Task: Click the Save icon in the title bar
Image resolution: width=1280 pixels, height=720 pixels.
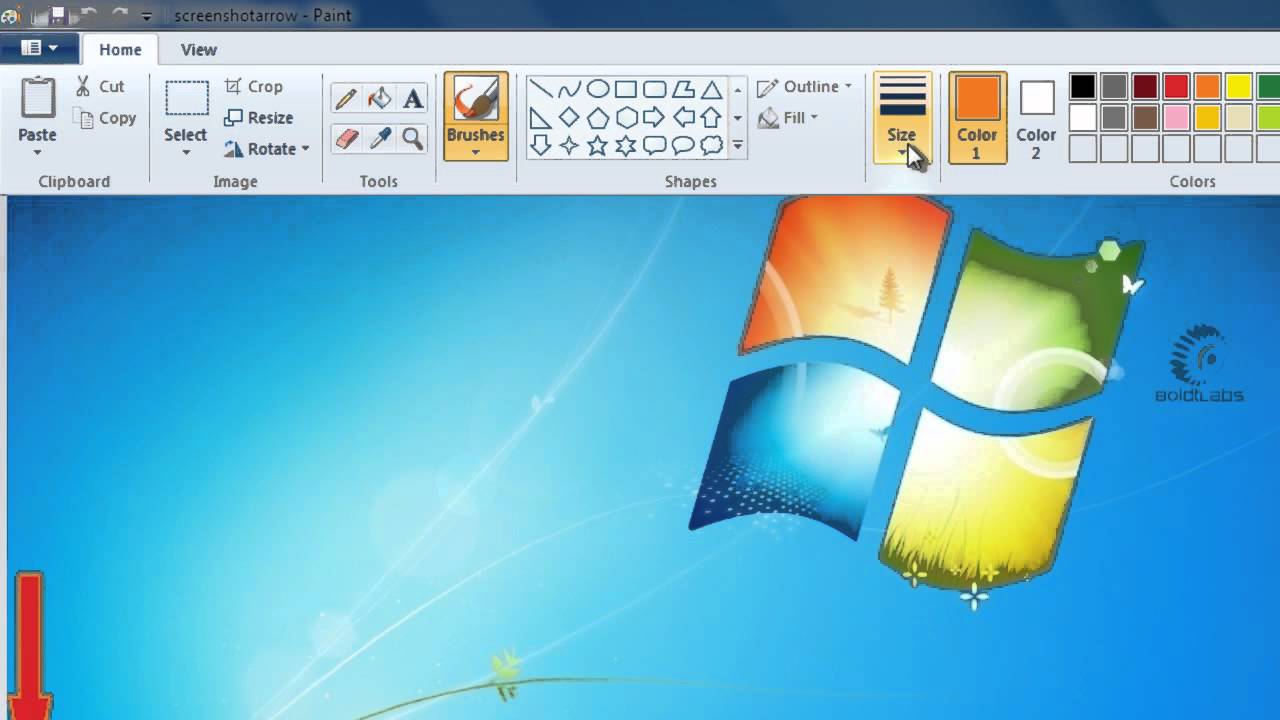Action: coord(58,15)
